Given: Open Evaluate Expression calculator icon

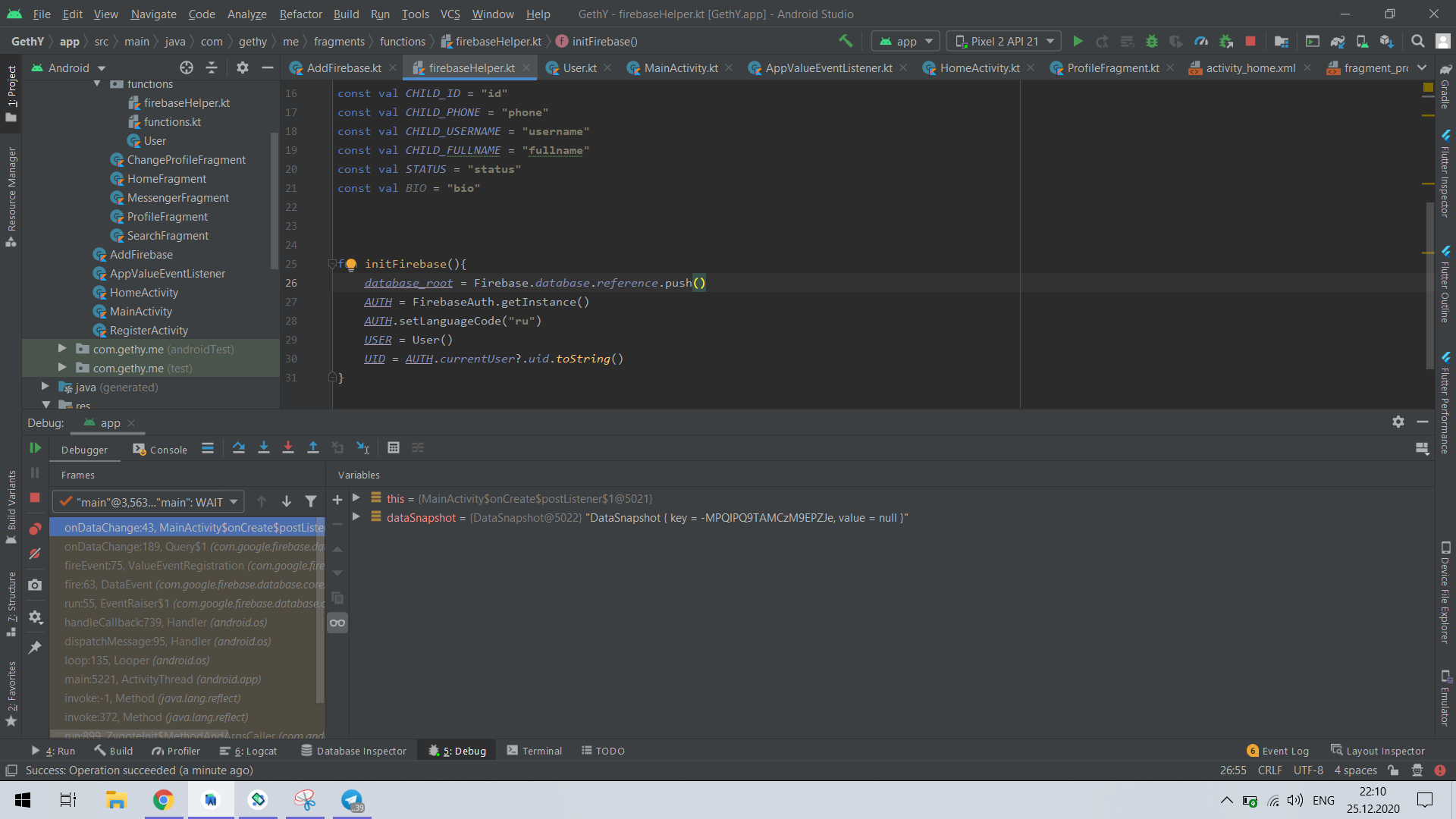Looking at the screenshot, I should click(x=394, y=448).
